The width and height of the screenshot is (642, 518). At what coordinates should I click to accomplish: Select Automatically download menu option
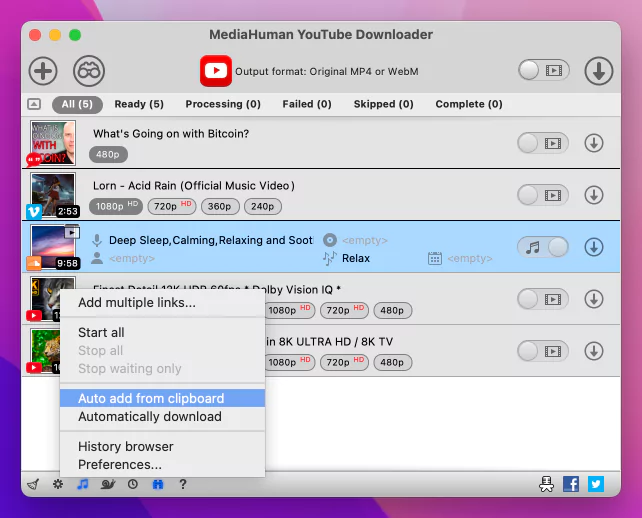(x=163, y=416)
